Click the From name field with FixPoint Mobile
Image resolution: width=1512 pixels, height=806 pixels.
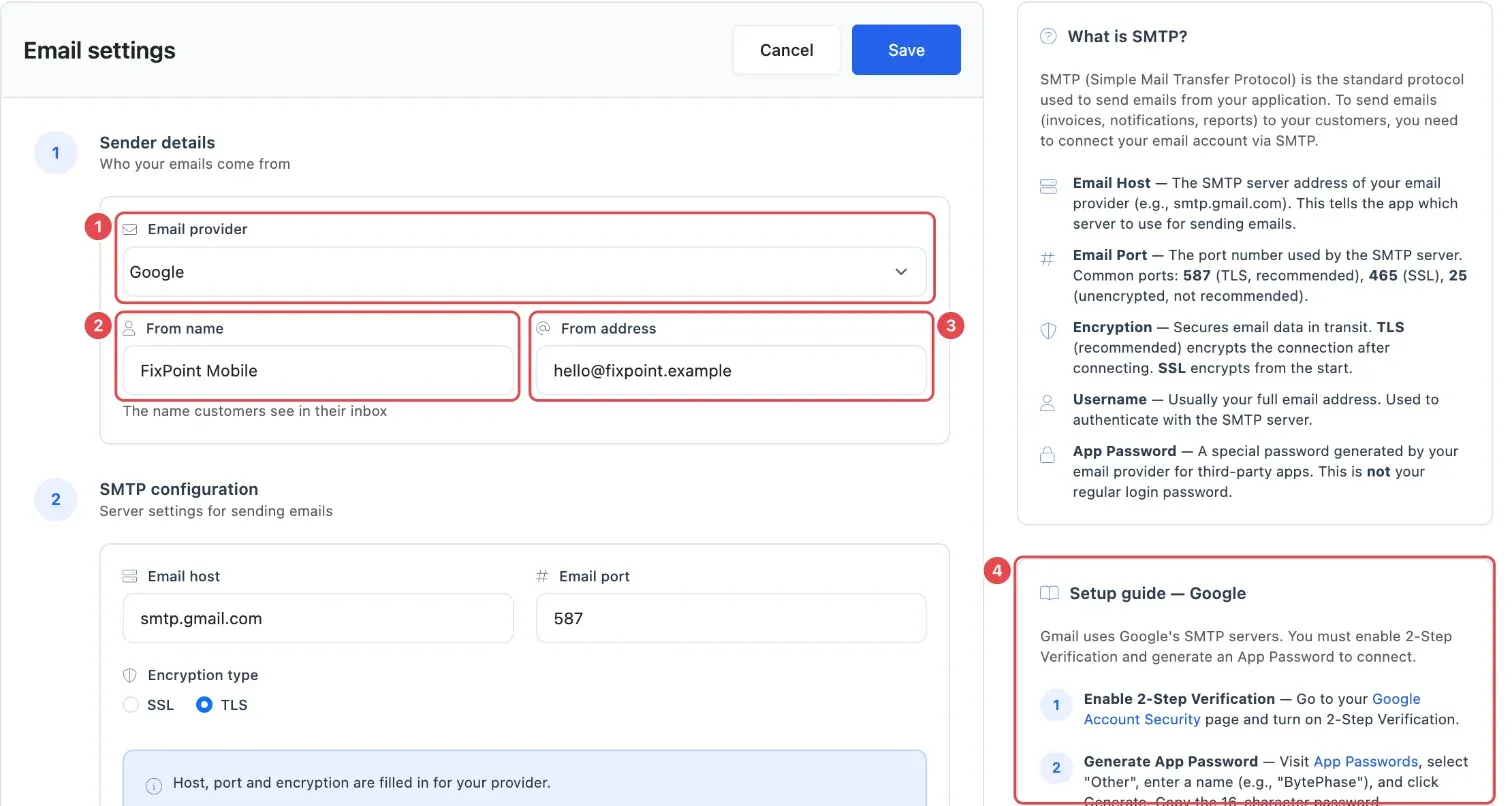click(318, 371)
